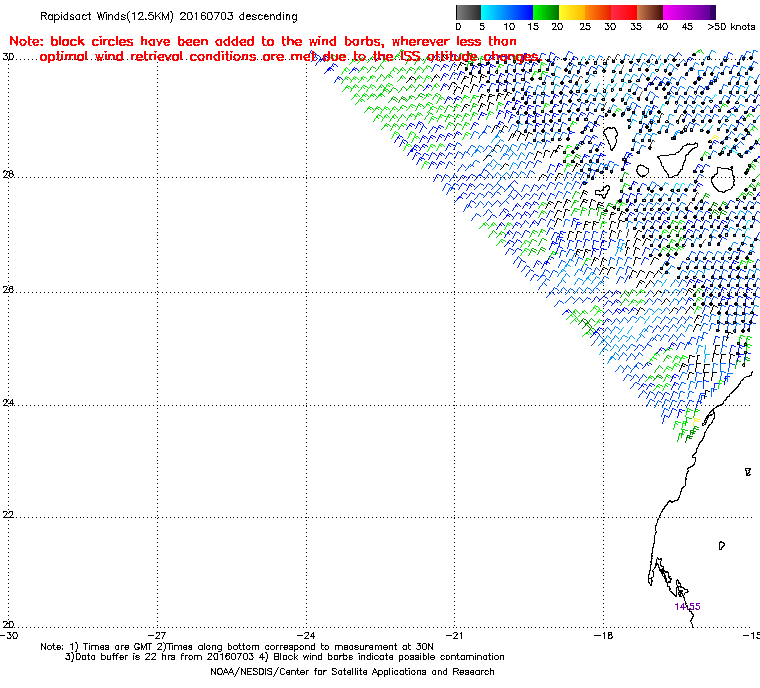Click the cyan 5-10 knots legend segment

(x=494, y=12)
